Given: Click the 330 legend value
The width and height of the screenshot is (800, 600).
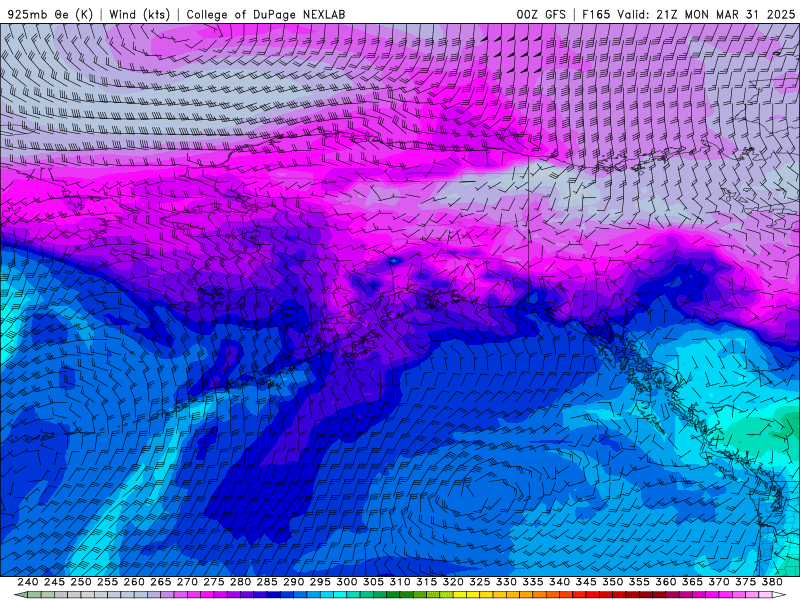Looking at the screenshot, I should (506, 582).
